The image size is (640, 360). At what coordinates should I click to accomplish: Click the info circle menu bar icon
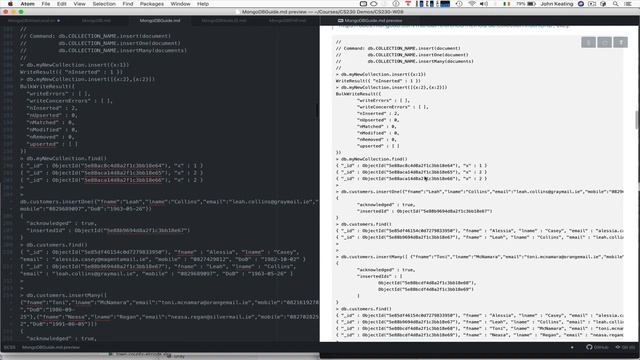(396, 4)
